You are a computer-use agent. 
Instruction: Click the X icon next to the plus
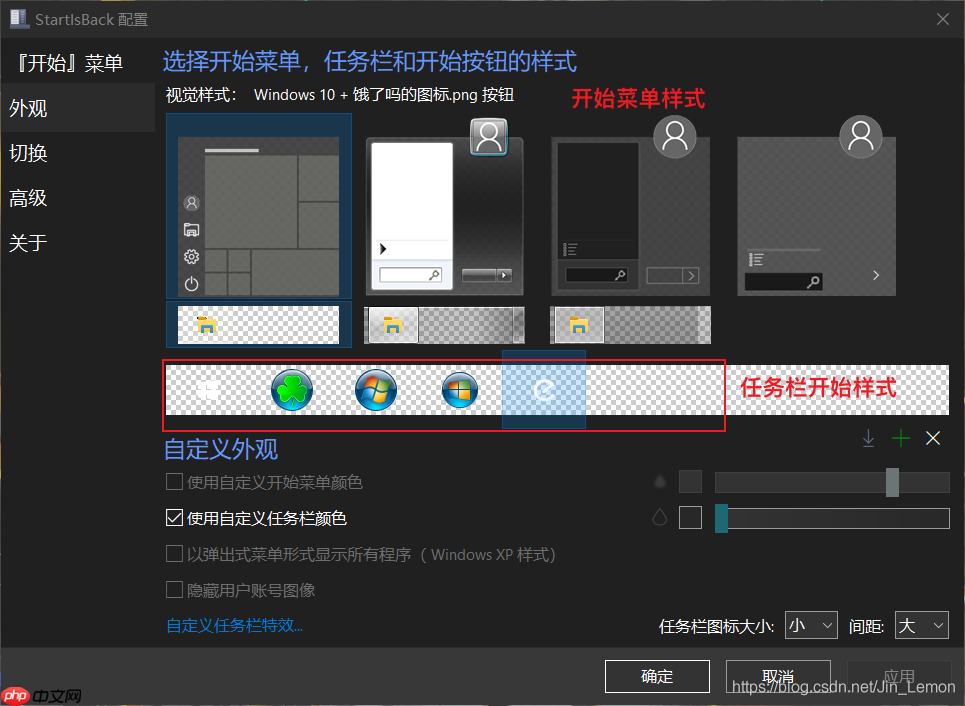931,438
